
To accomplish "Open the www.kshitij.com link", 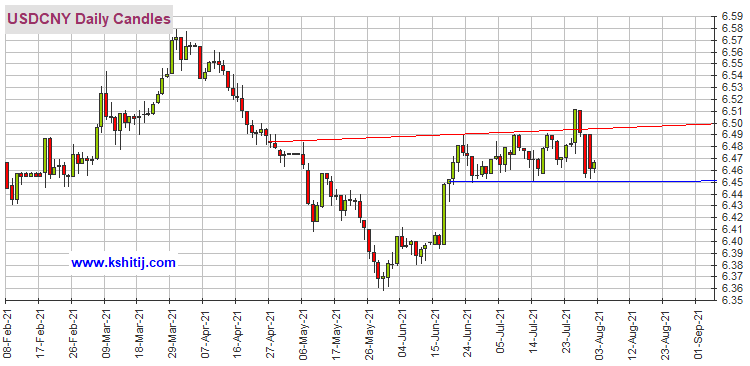I will pyautogui.click(x=123, y=263).
